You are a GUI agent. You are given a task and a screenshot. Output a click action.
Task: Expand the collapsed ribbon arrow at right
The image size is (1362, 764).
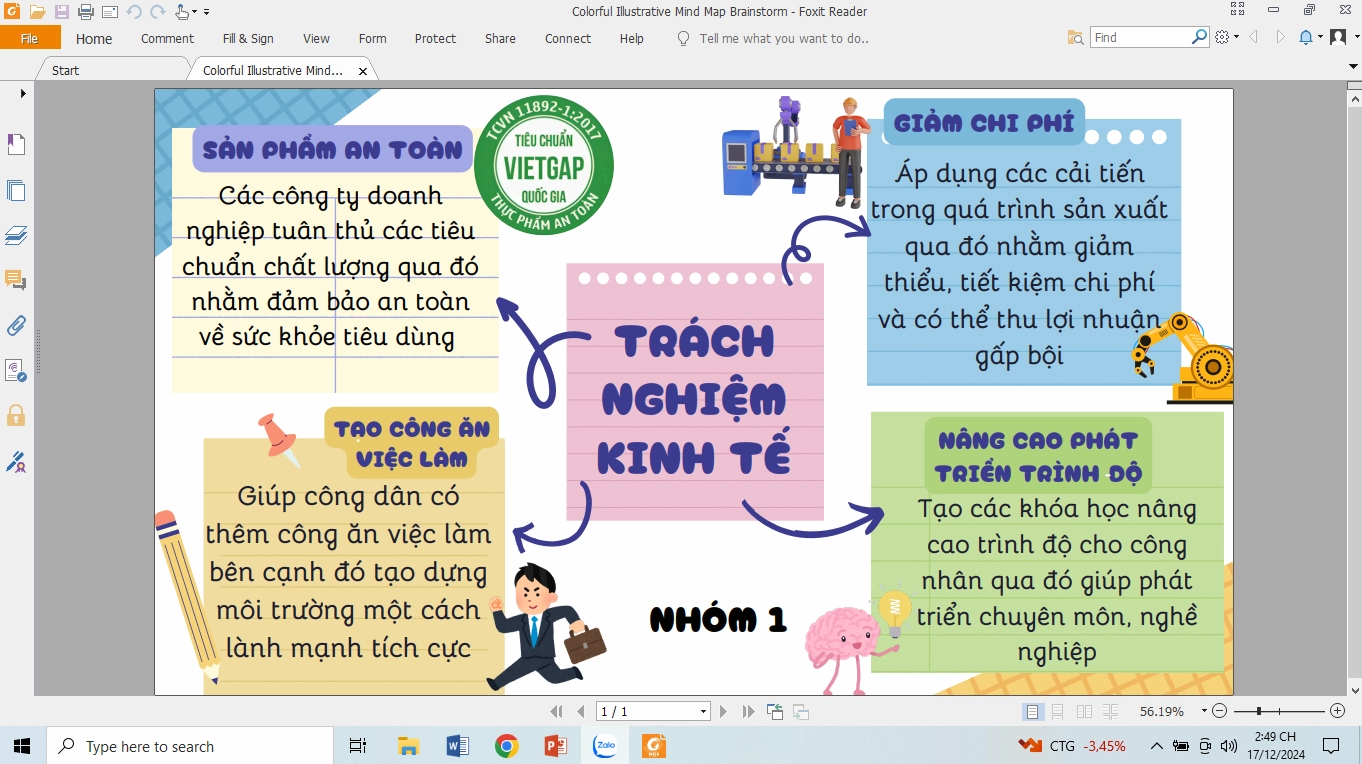coord(1354,65)
